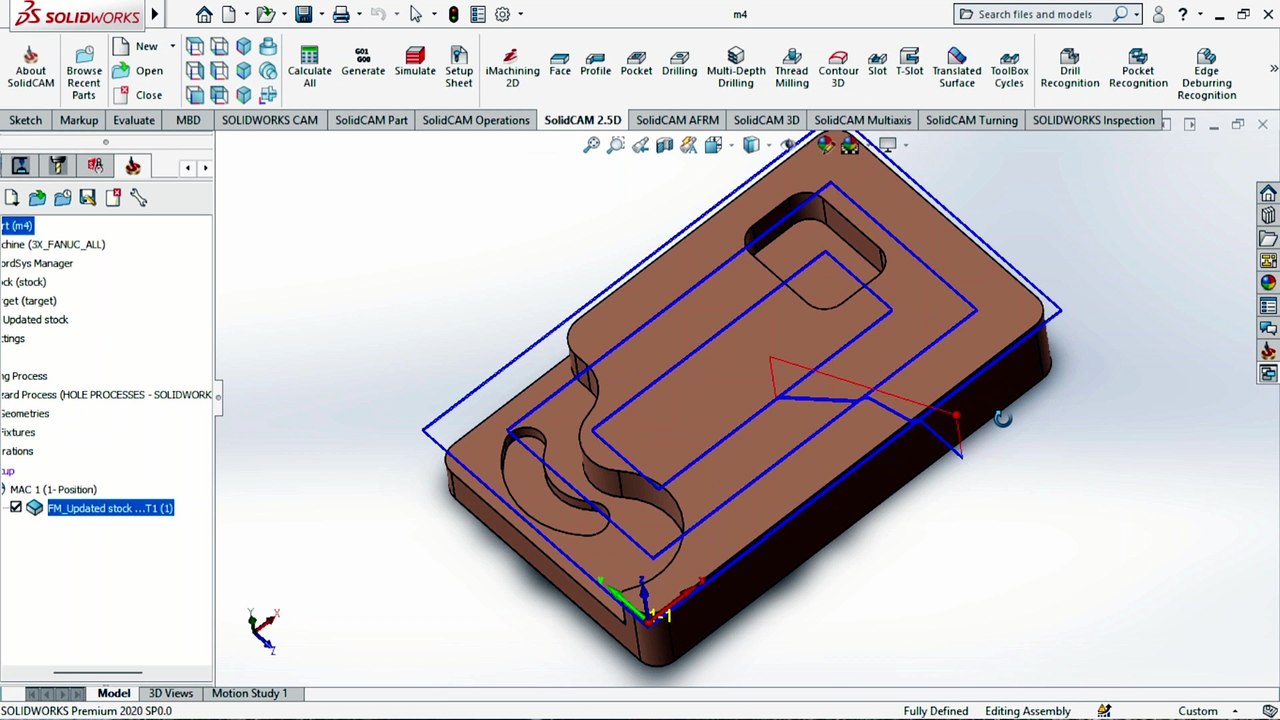Click the Search files and models field
Screen dimensions: 1280x720
(x=1034, y=14)
